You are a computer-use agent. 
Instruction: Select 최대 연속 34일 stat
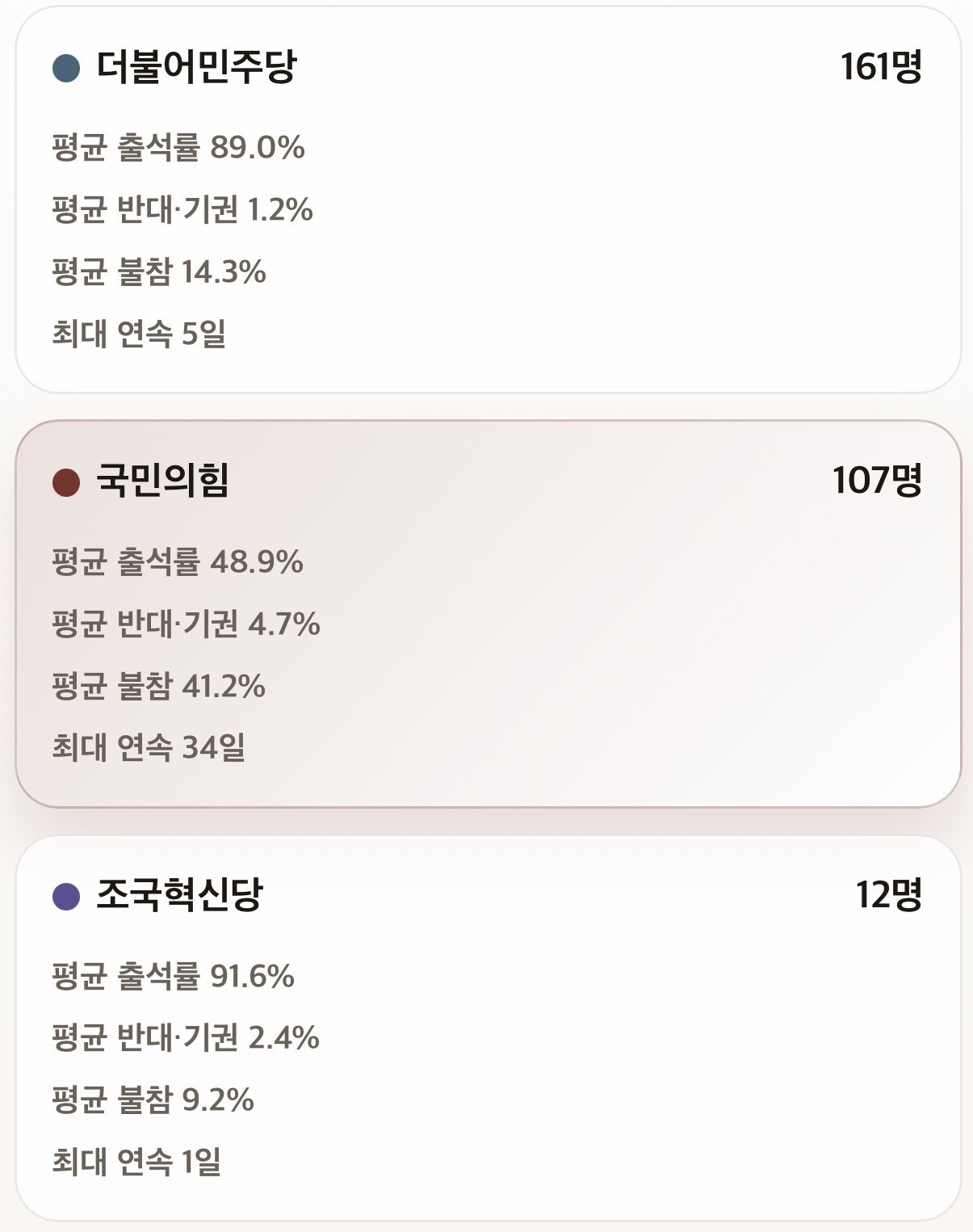149,748
